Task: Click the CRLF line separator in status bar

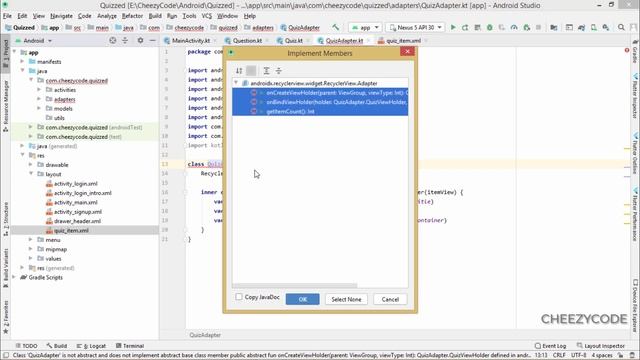Action: pyautogui.click(x=559, y=355)
